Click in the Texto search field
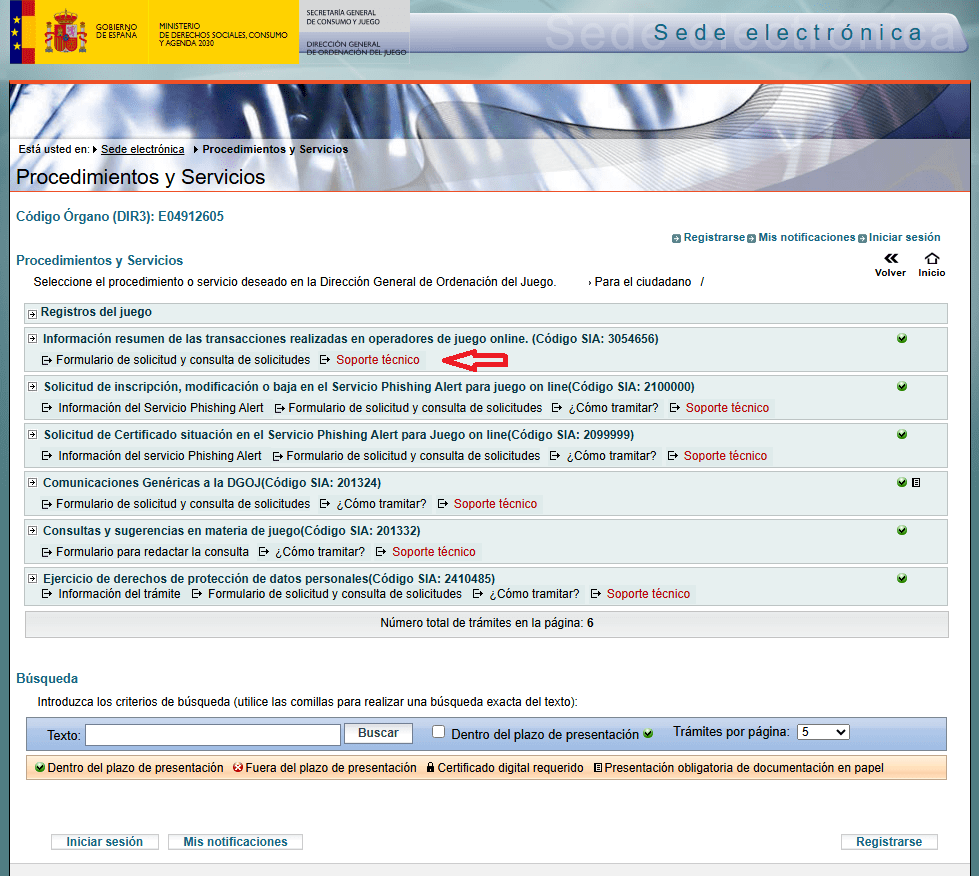Image resolution: width=979 pixels, height=876 pixels. coord(212,735)
